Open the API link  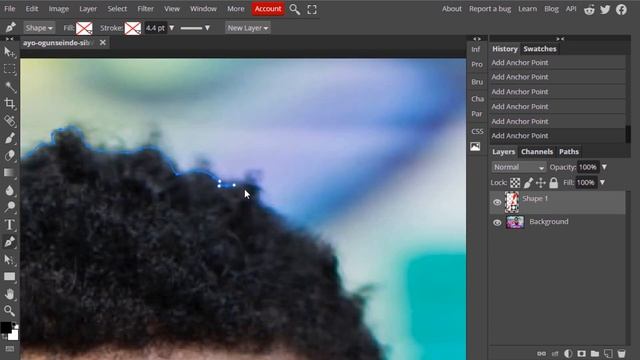click(571, 9)
